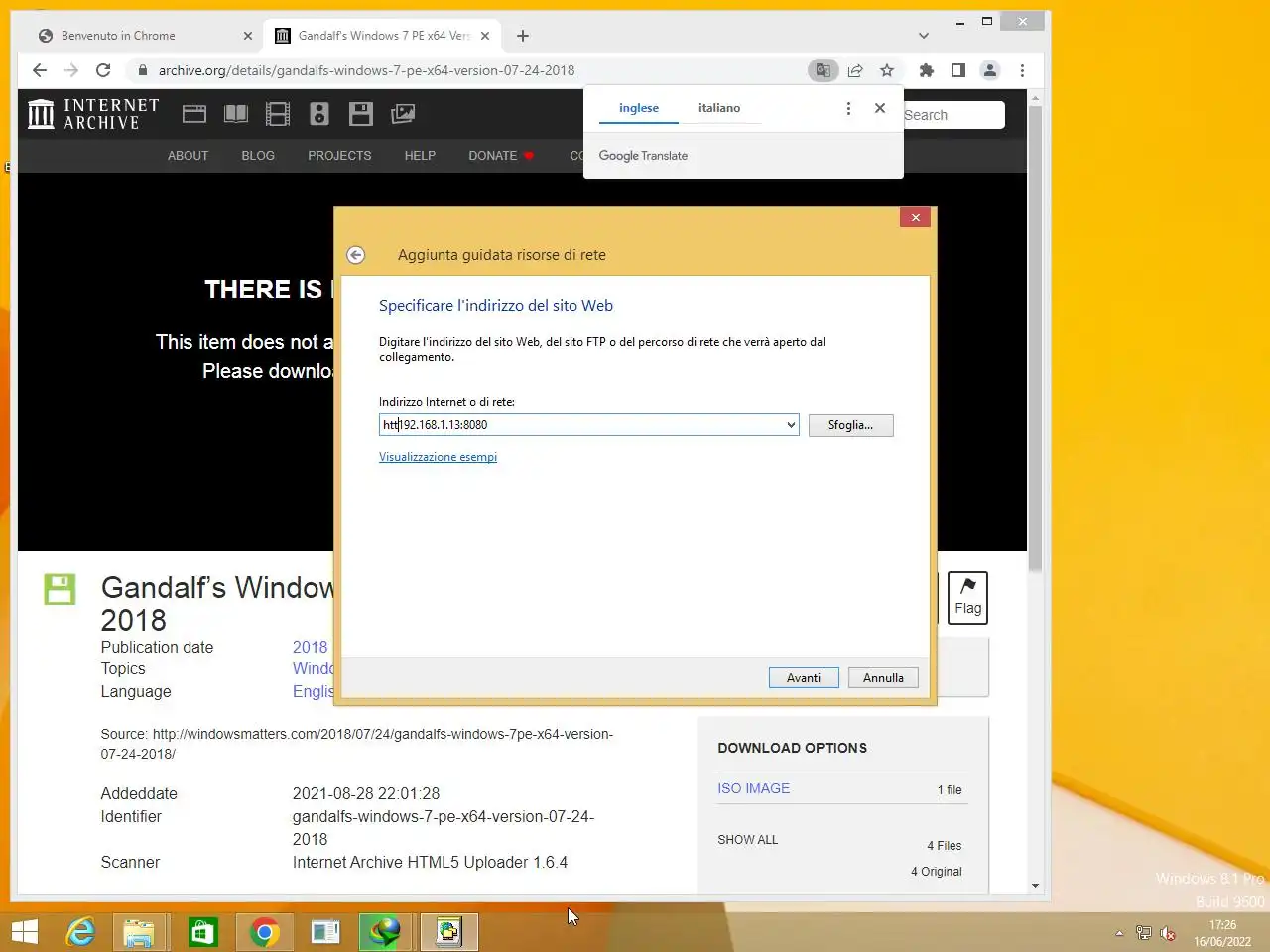This screenshot has height=952, width=1270.
Task: Click the Google Translate icon in address bar
Action: 823,70
